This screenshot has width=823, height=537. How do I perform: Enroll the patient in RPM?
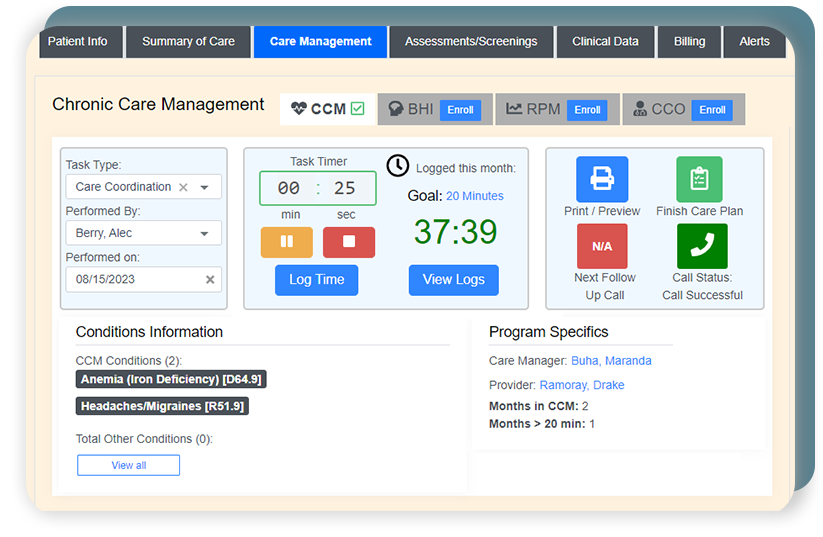click(x=587, y=110)
